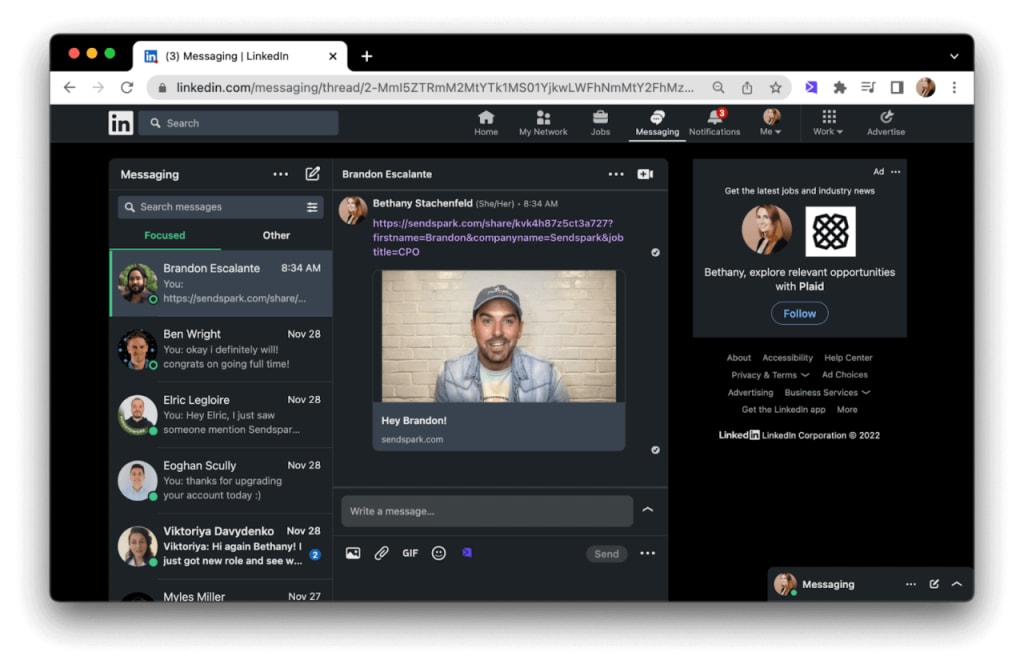Image resolution: width=1024 pixels, height=668 pixels.
Task: Open the sendspark.com share link
Action: point(498,238)
